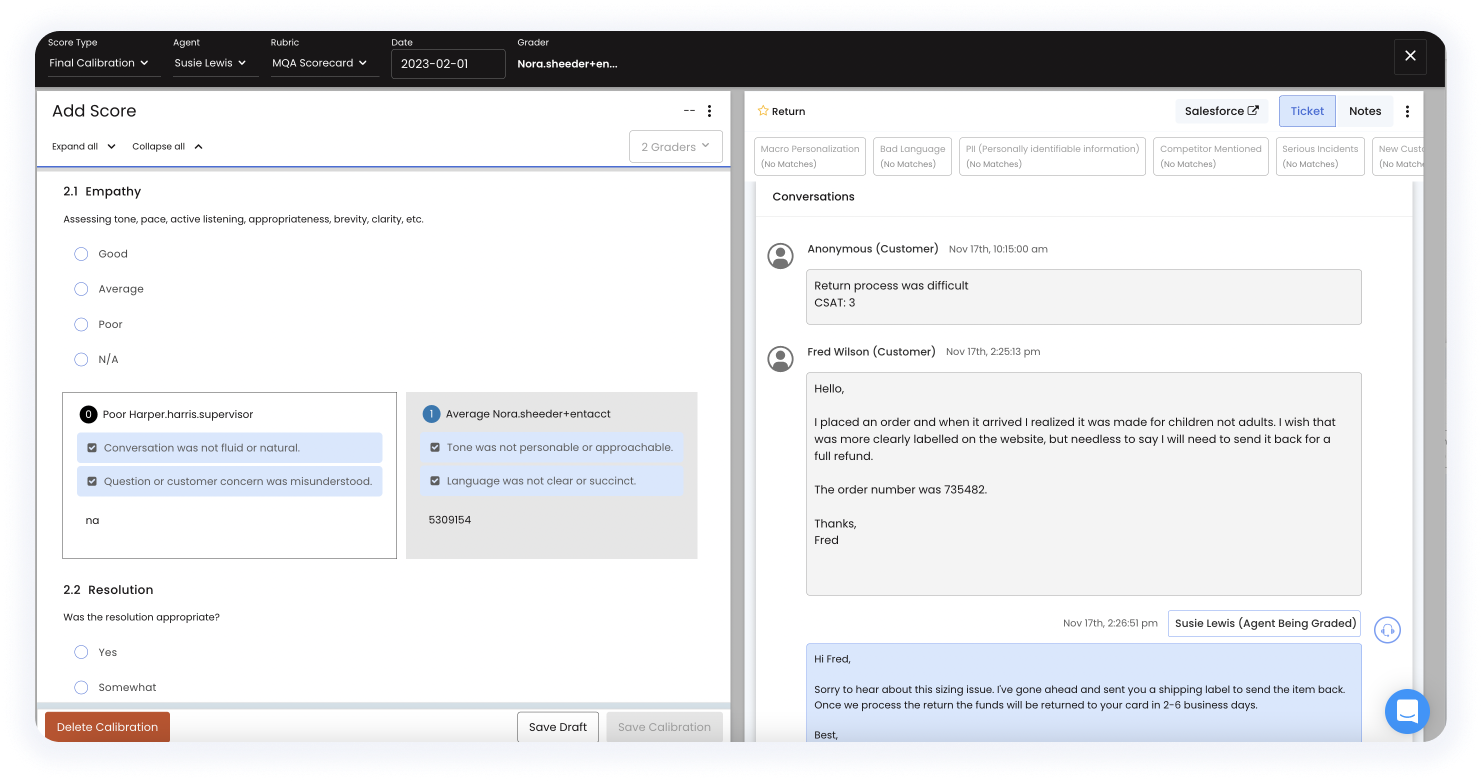Open the 2 Graders dropdown
This screenshot has height=781, width=1482.
[x=675, y=146]
